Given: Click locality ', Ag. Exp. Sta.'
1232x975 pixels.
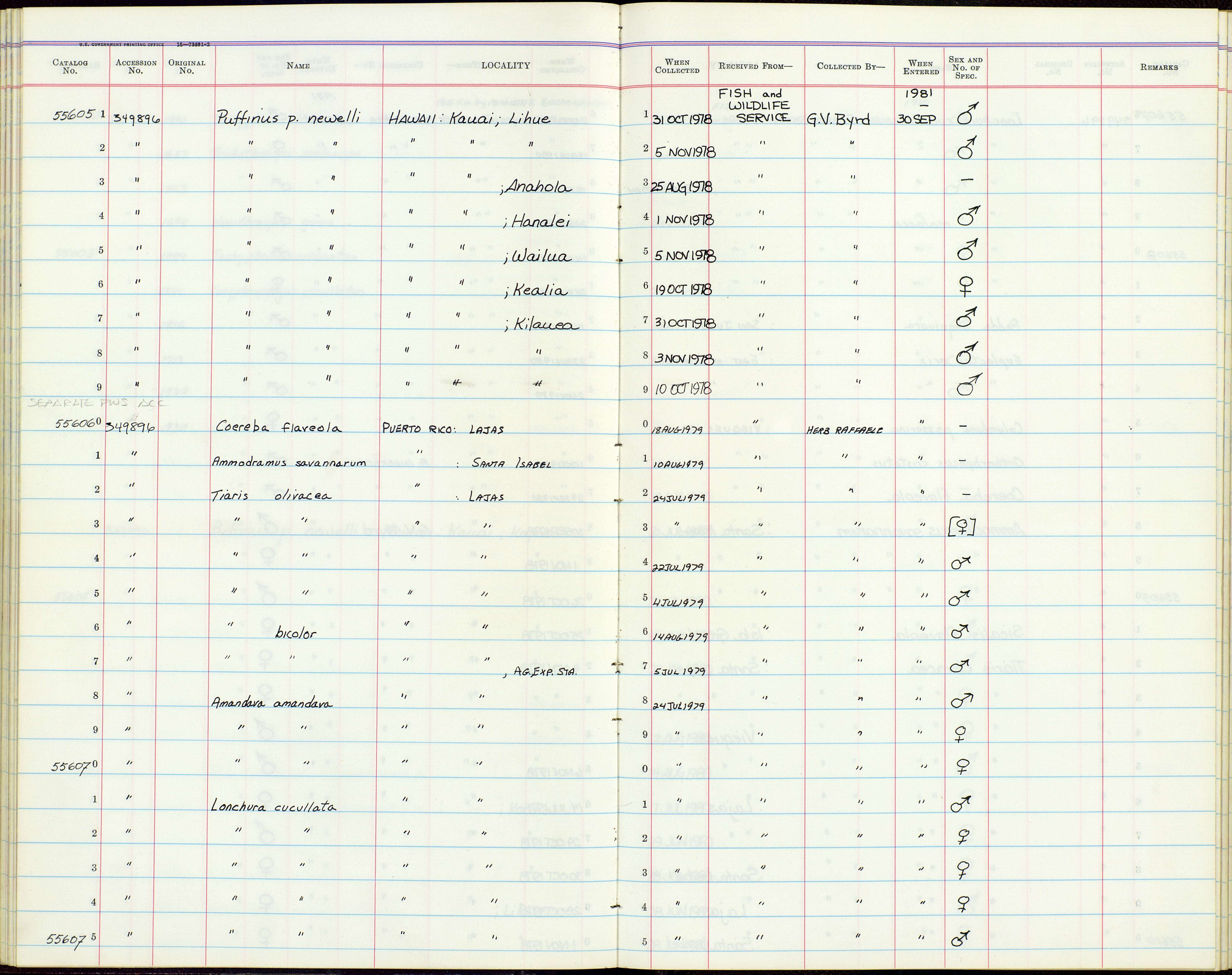Looking at the screenshot, I should point(540,672).
